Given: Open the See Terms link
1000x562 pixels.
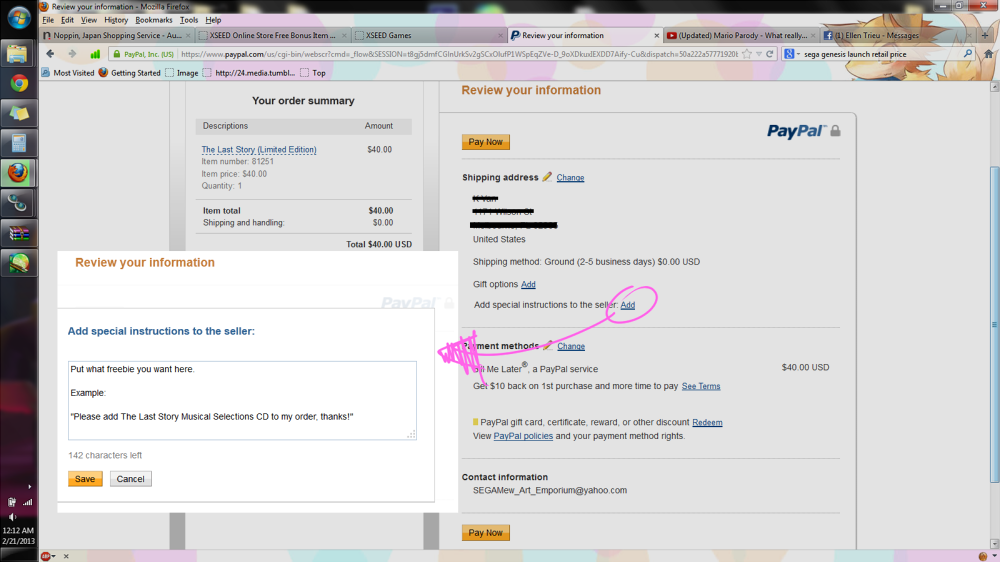Looking at the screenshot, I should 701,386.
